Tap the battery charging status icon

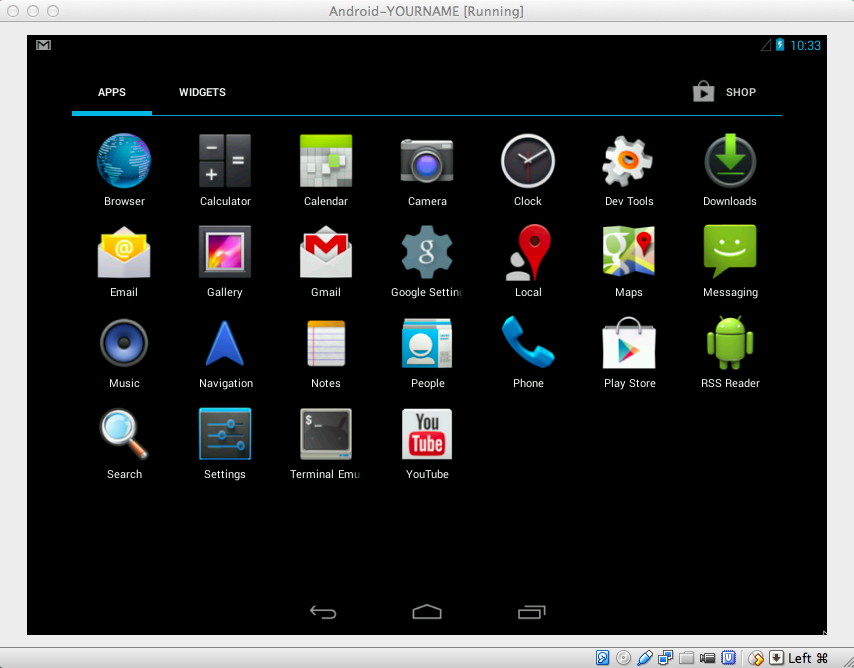point(780,45)
